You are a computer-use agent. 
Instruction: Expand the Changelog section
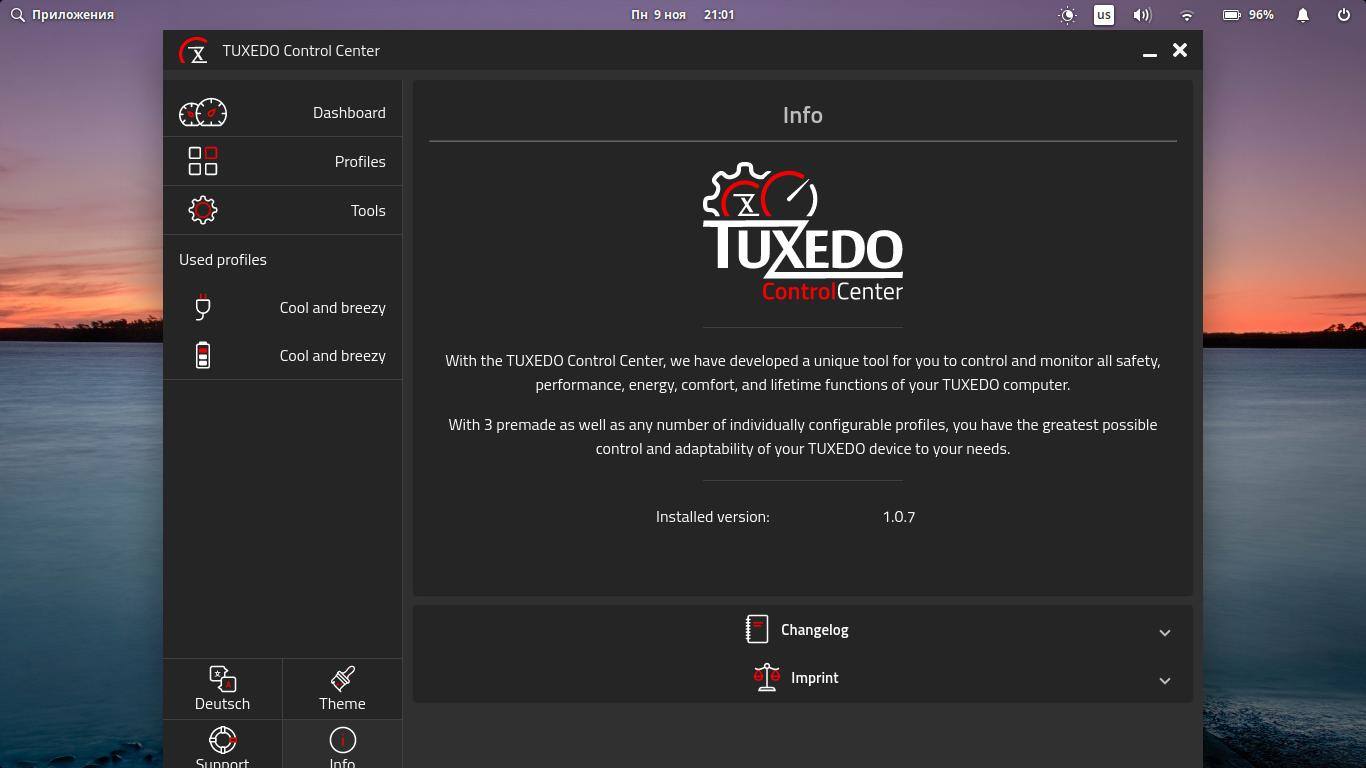point(803,629)
